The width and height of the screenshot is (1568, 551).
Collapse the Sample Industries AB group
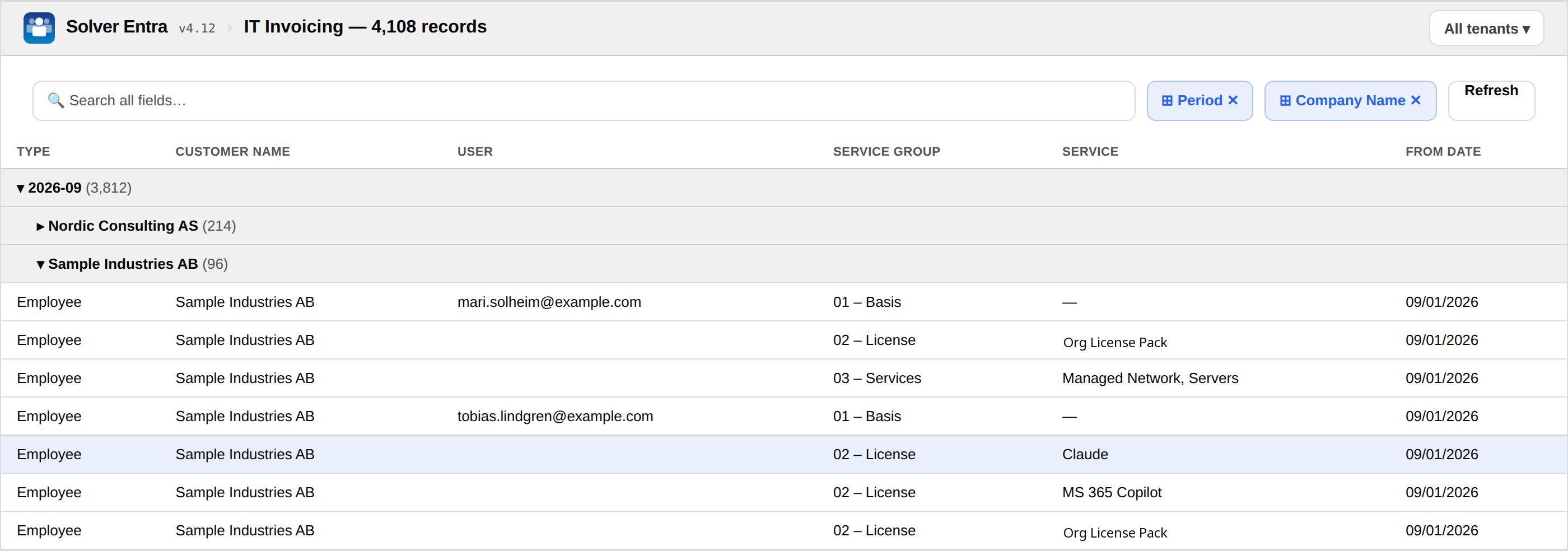pyautogui.click(x=40, y=264)
